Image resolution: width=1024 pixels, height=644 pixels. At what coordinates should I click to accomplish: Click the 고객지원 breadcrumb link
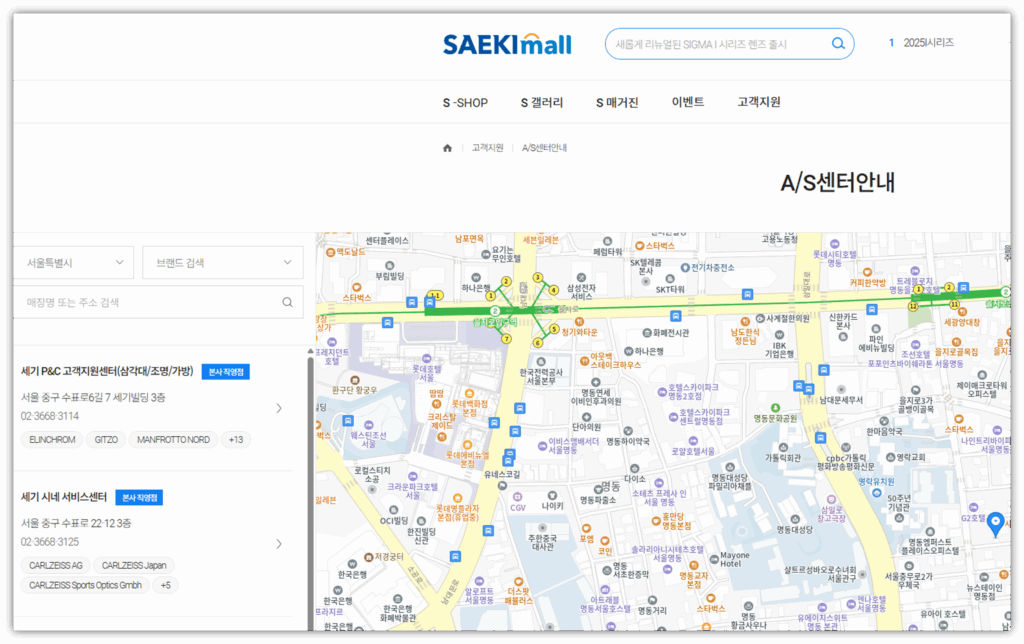(x=489, y=146)
